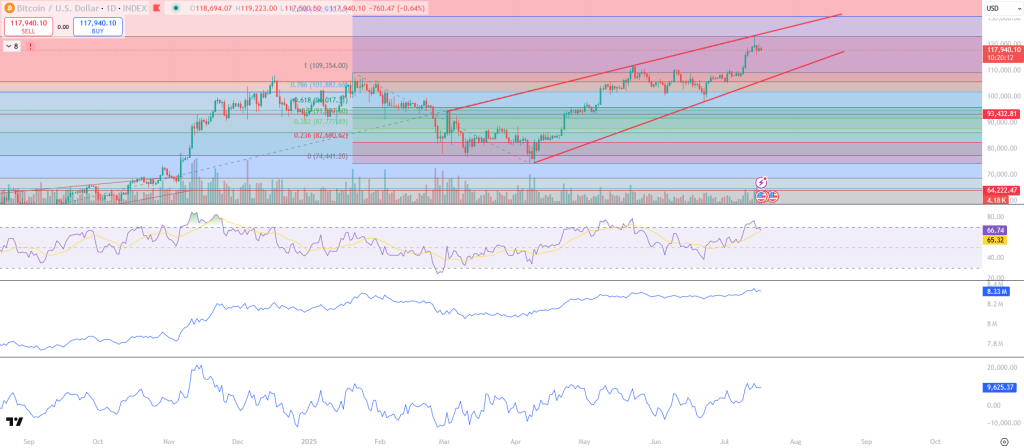Click the red exclamation warning icon
Viewport: 1024px width, 448px height.
click(31, 46)
